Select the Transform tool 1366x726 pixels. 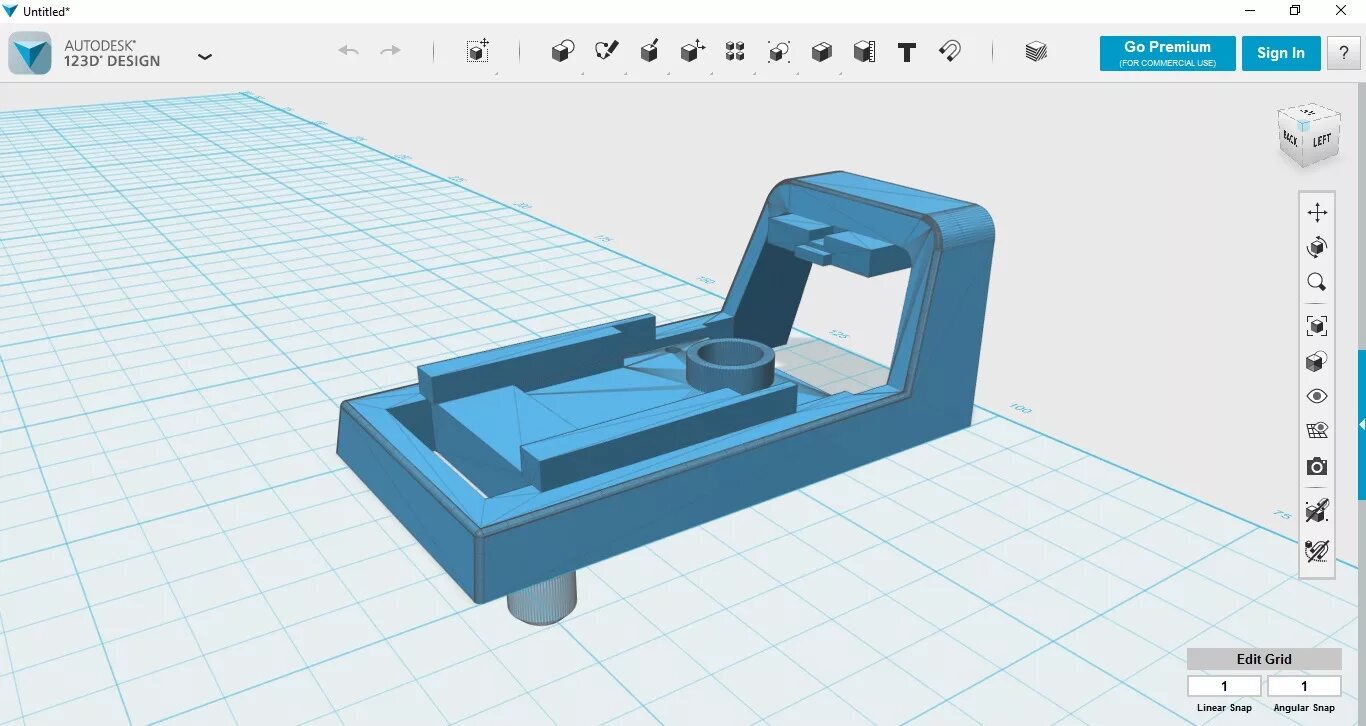[478, 51]
